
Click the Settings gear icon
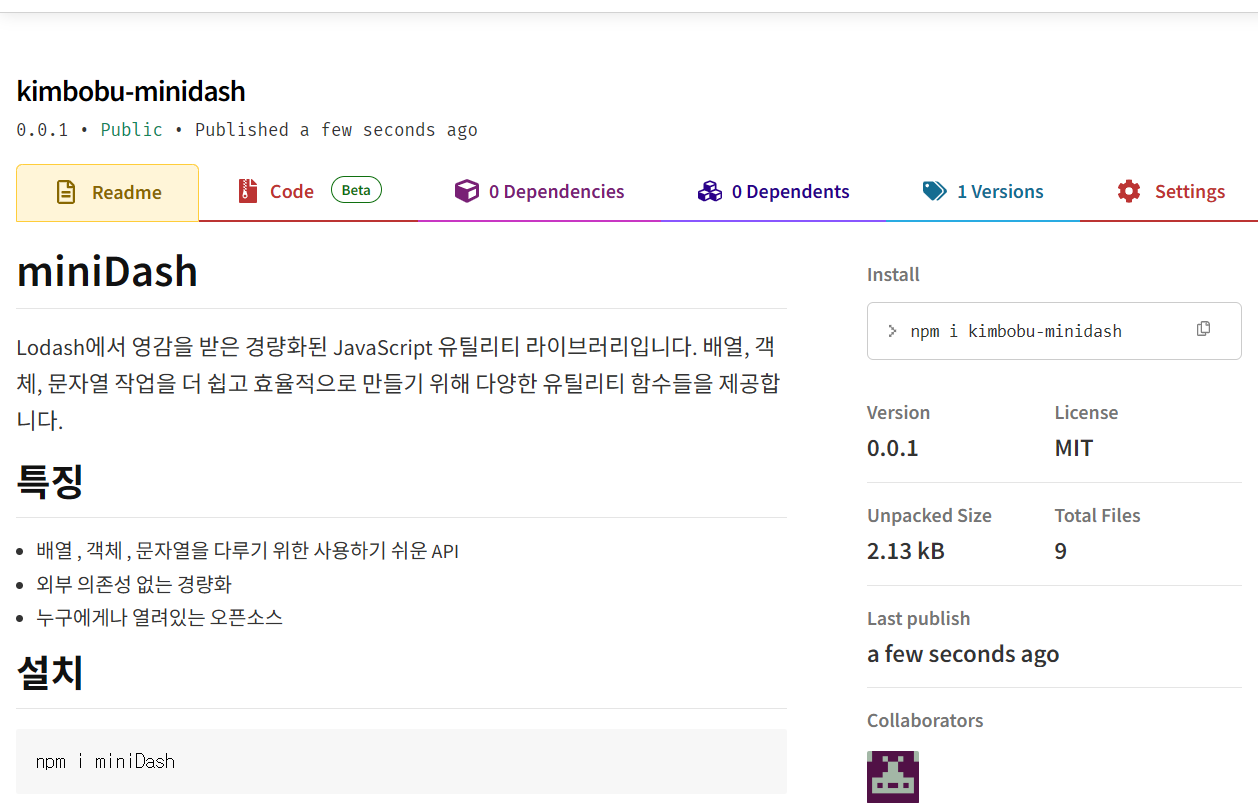point(1129,191)
